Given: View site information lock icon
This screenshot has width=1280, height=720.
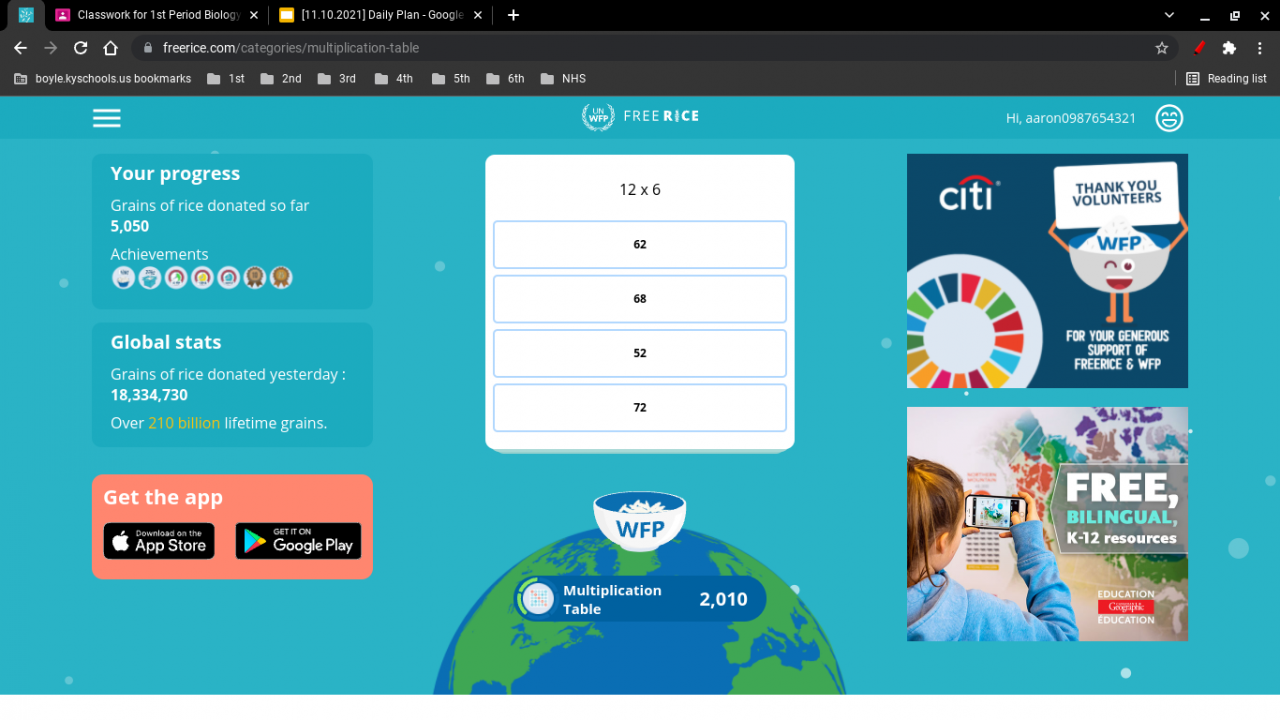Looking at the screenshot, I should tap(147, 48).
